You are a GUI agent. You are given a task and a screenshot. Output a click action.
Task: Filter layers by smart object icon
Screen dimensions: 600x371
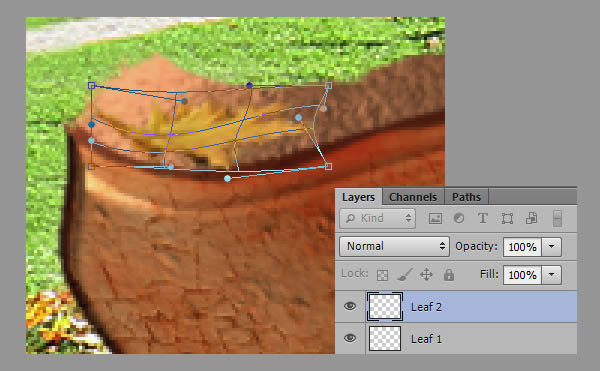point(532,218)
